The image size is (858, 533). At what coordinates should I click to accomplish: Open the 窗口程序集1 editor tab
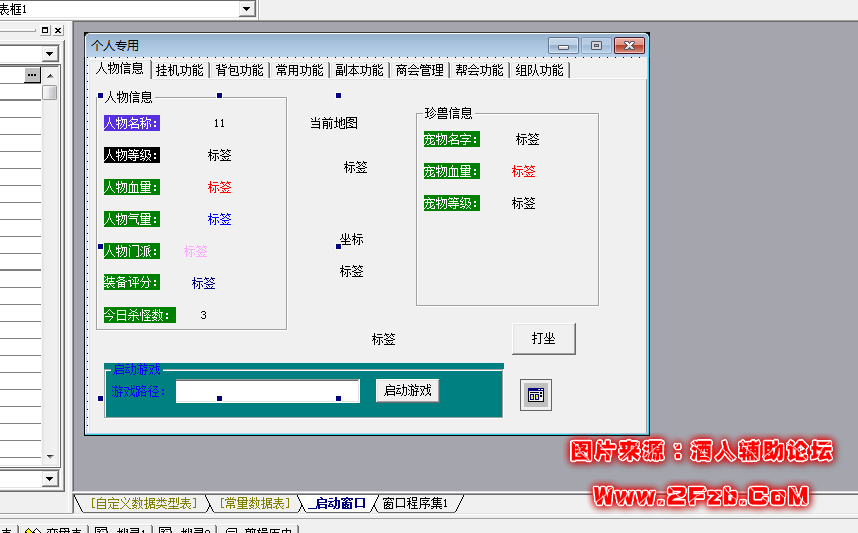click(415, 503)
